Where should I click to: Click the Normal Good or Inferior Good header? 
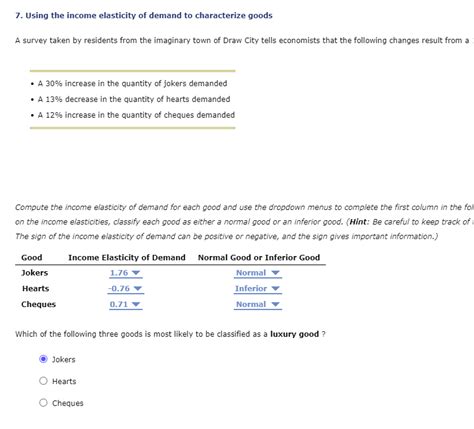(x=259, y=257)
